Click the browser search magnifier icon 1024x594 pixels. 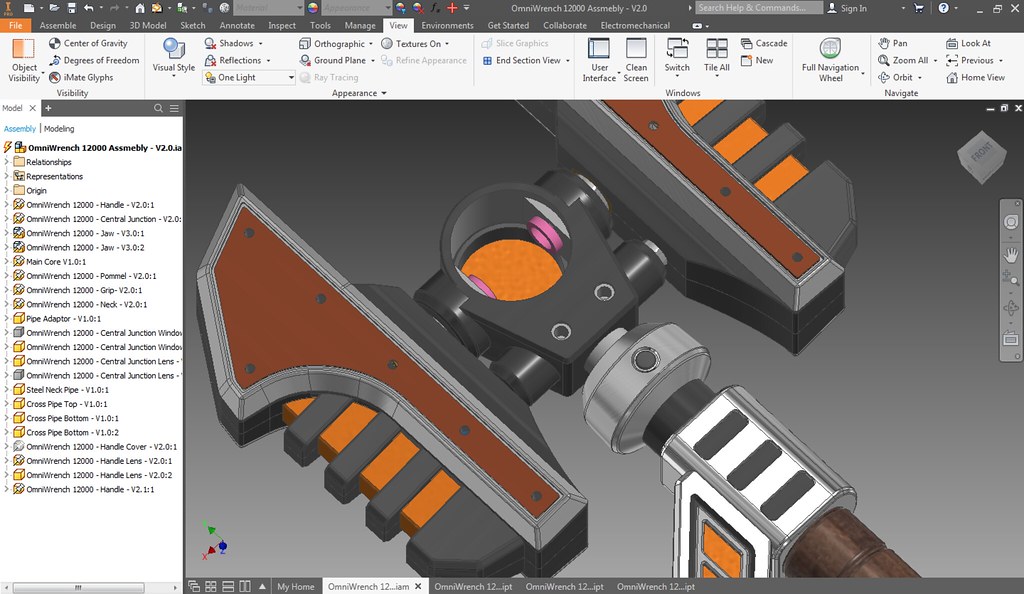(x=159, y=108)
